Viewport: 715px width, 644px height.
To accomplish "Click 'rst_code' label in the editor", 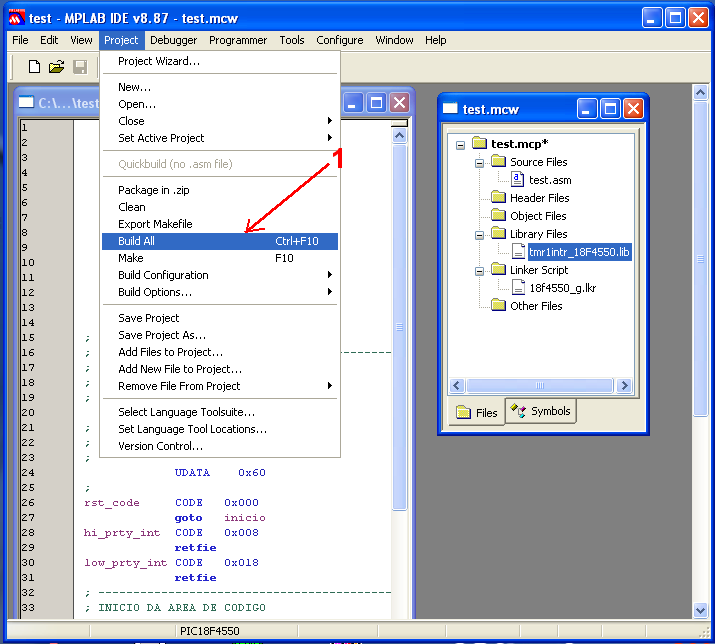I will click(x=112, y=503).
